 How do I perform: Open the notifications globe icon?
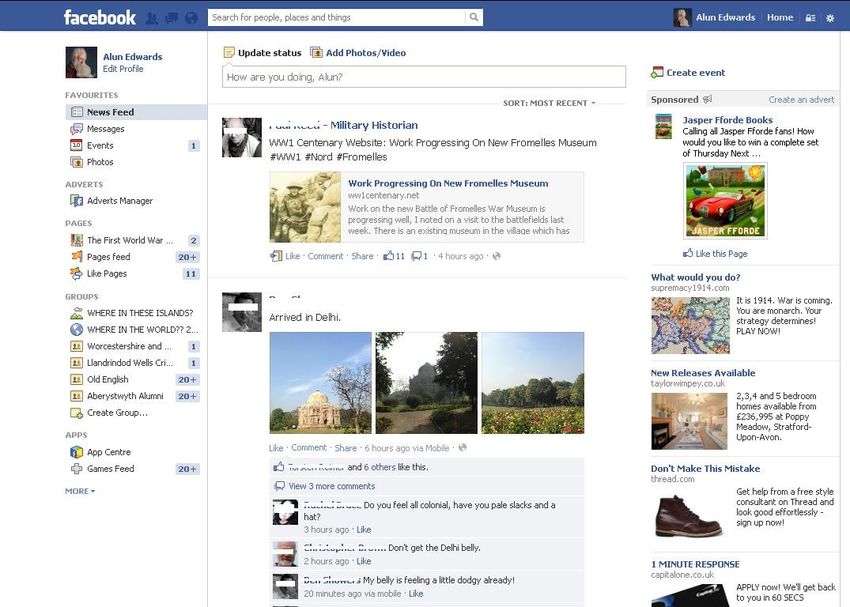(191, 18)
